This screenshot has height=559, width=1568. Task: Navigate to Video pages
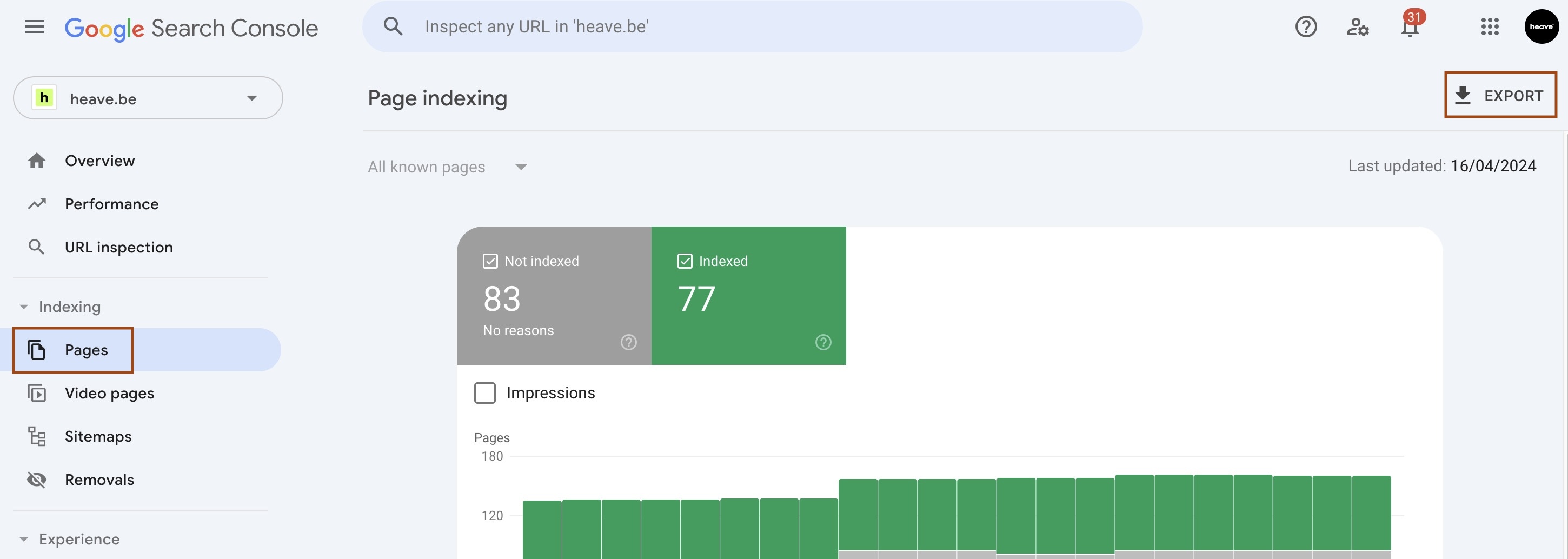coord(110,393)
